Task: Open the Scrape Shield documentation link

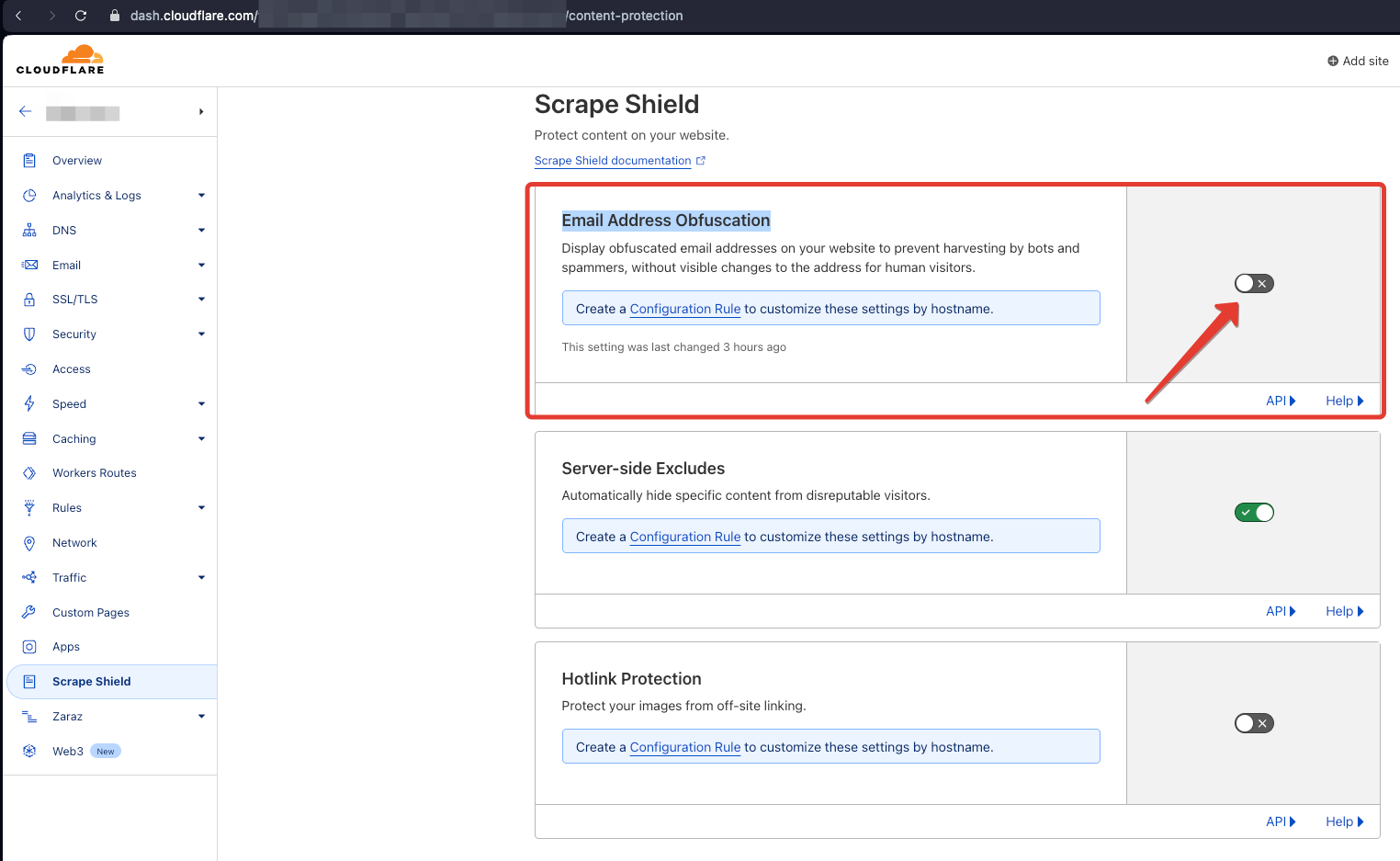Action: (x=613, y=161)
